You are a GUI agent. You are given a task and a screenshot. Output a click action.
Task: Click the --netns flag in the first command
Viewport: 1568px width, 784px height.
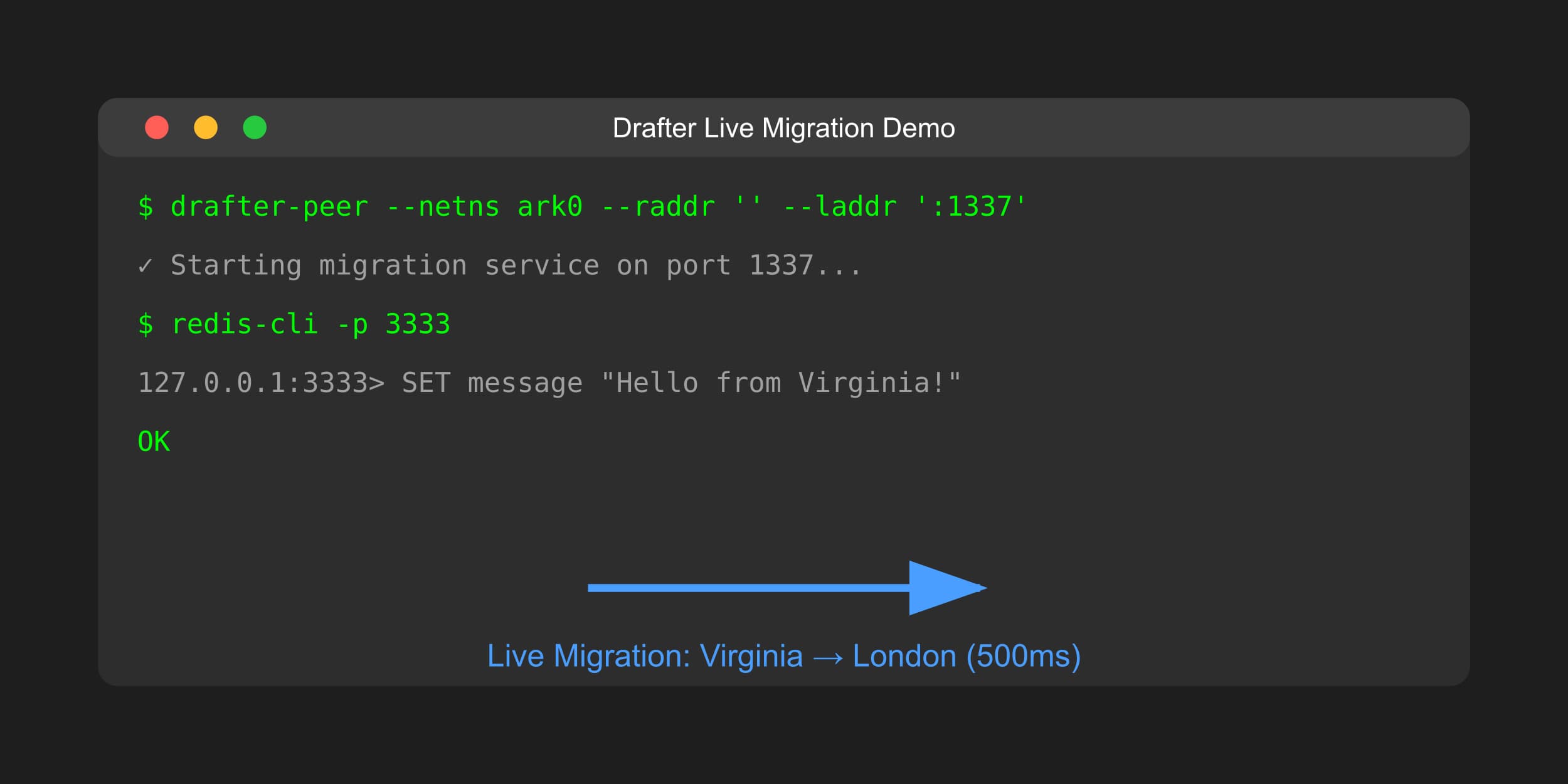(x=443, y=207)
